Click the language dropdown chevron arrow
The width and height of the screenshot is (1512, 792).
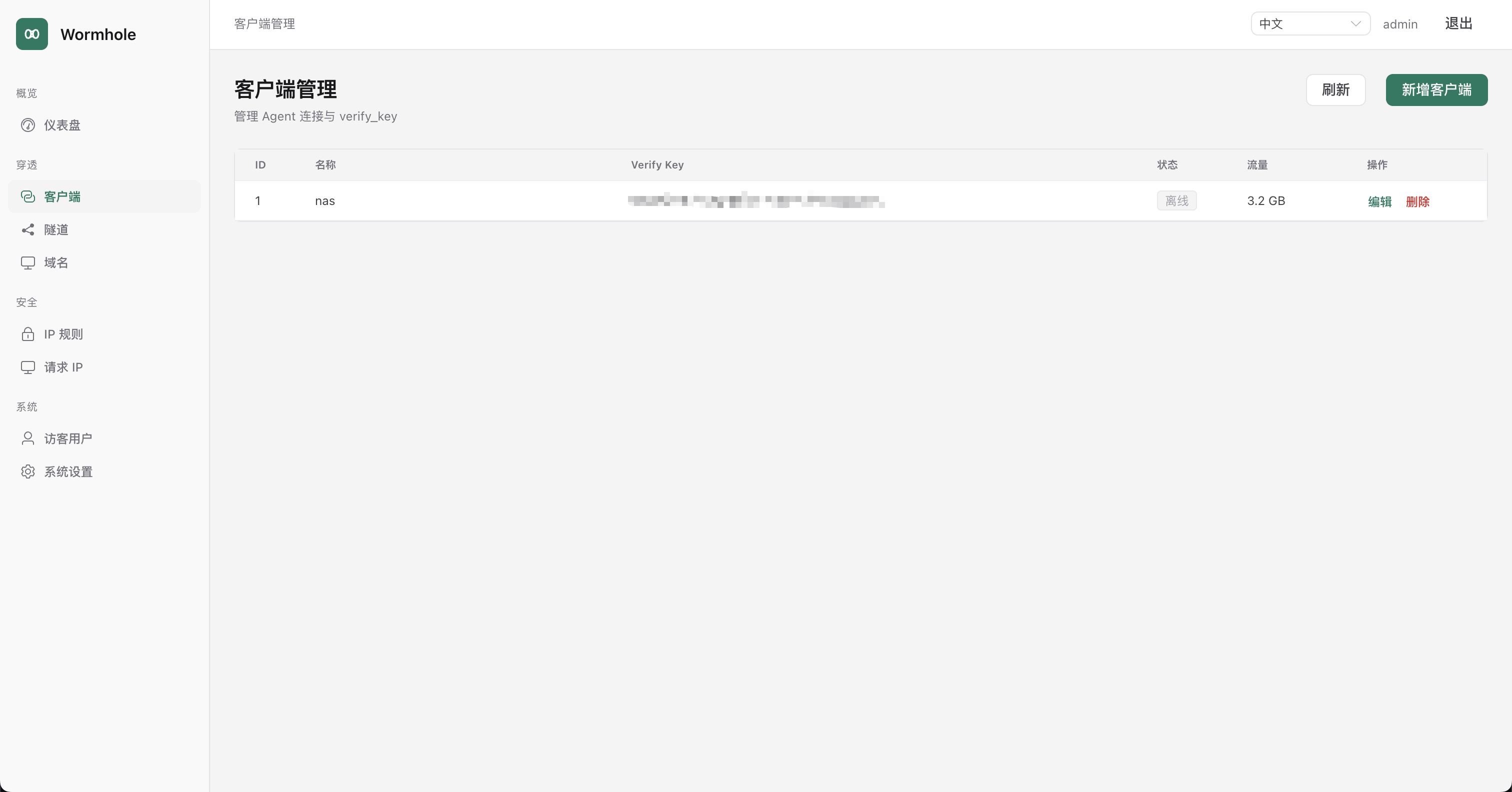coord(1355,23)
